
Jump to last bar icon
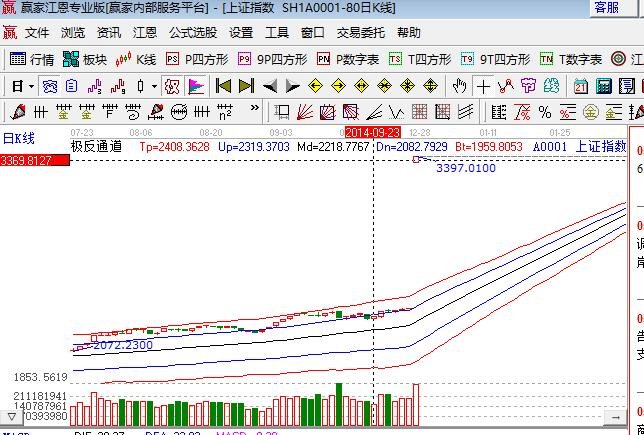pos(246,86)
